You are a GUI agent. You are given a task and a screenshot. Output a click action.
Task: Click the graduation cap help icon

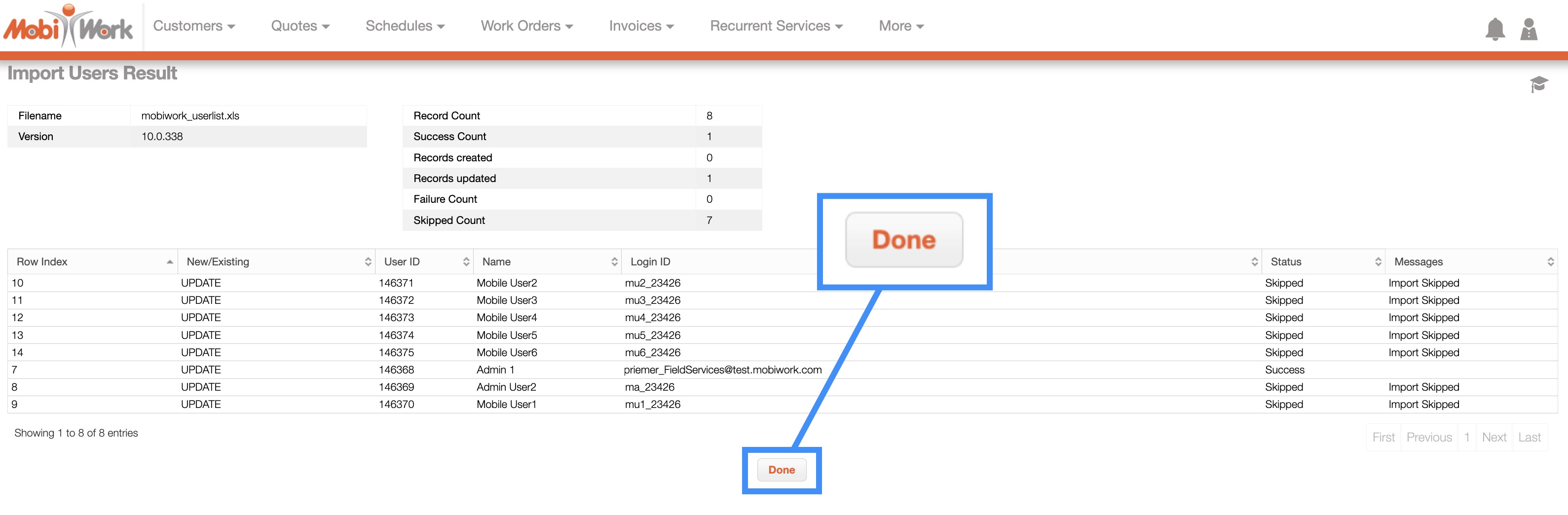tap(1538, 84)
